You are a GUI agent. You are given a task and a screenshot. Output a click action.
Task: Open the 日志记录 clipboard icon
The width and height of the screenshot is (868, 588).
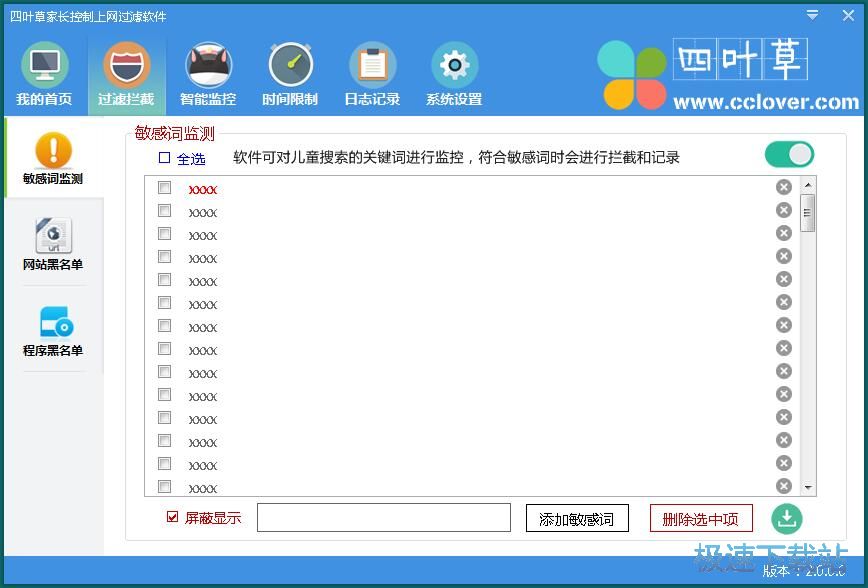pyautogui.click(x=373, y=66)
